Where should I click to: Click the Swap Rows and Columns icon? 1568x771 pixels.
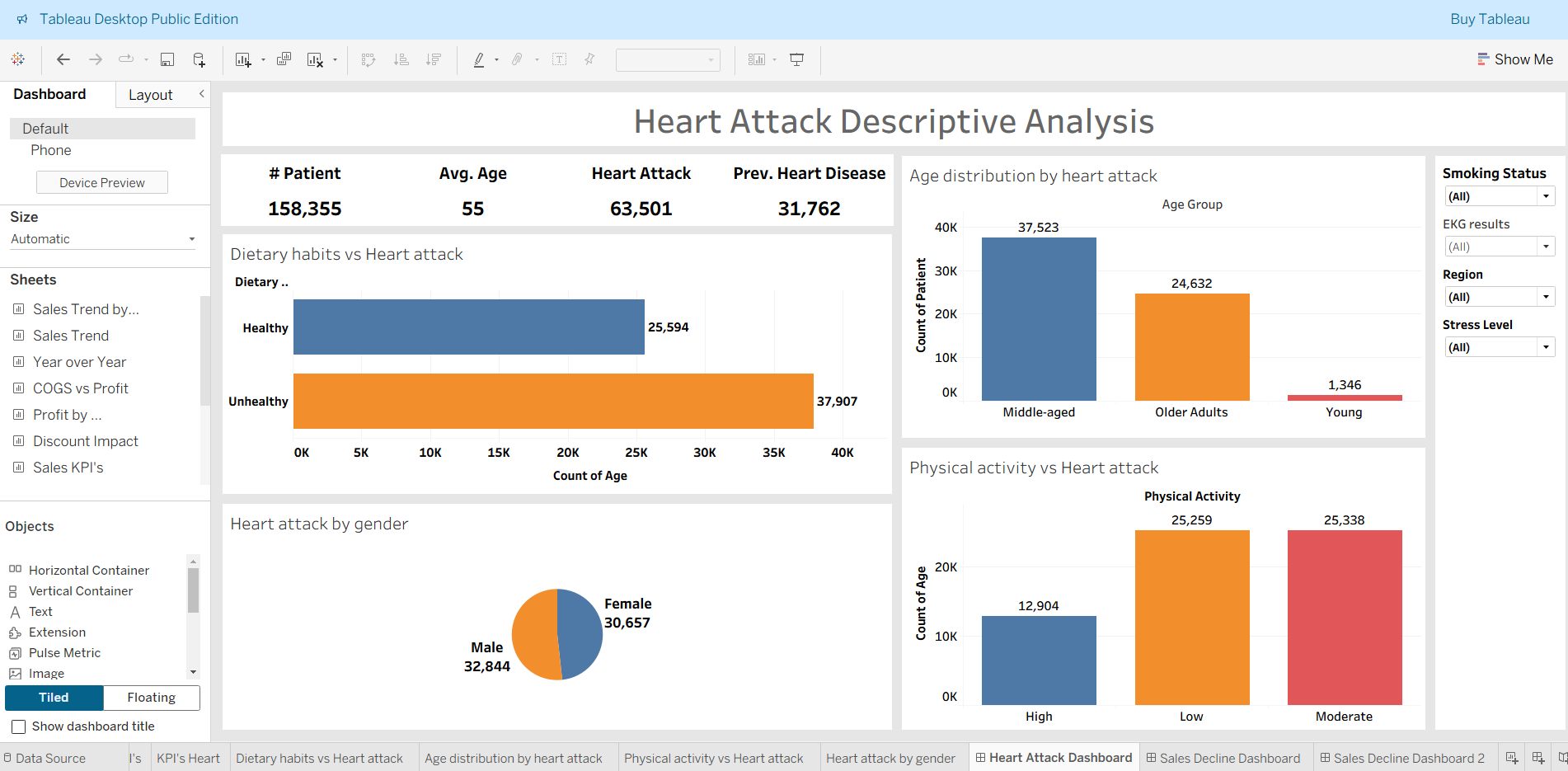point(369,59)
